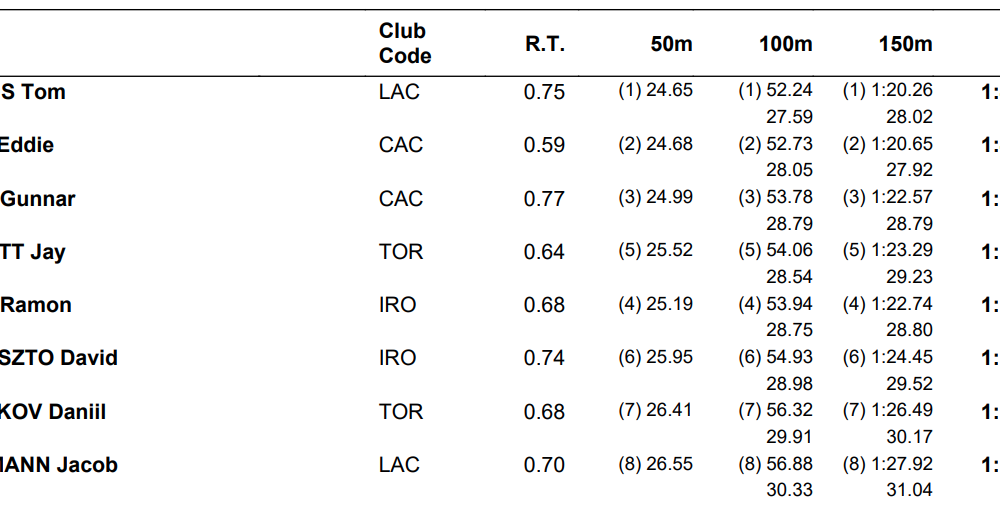Click the LAC club code in Tom's row

pyautogui.click(x=399, y=92)
